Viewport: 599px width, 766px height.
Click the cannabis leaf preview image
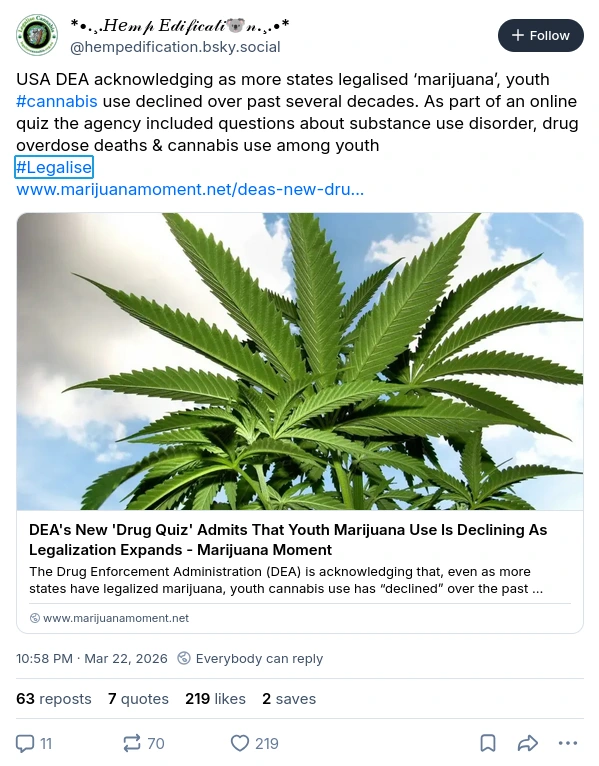tap(300, 362)
